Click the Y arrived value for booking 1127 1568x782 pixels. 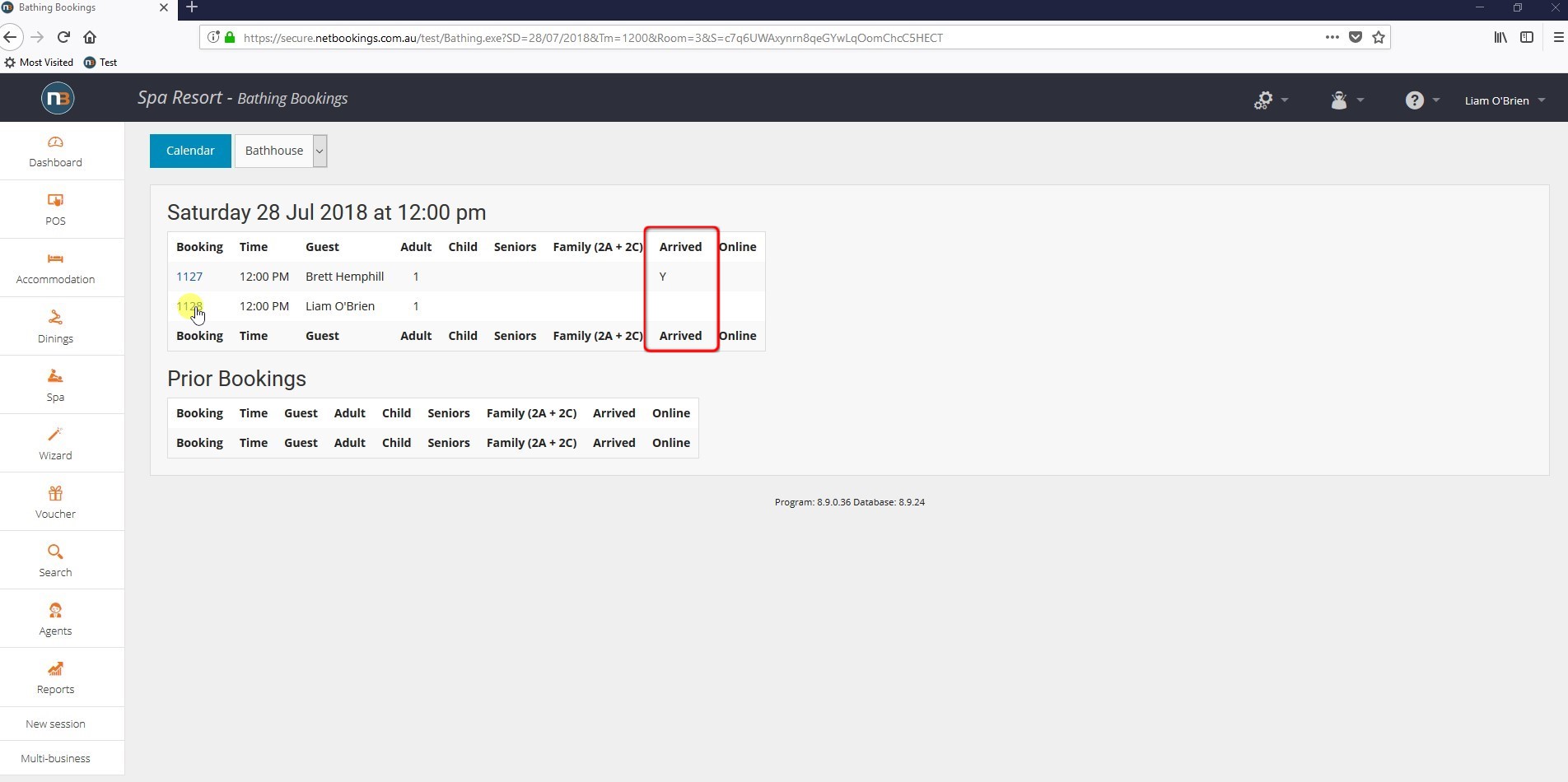click(x=663, y=277)
